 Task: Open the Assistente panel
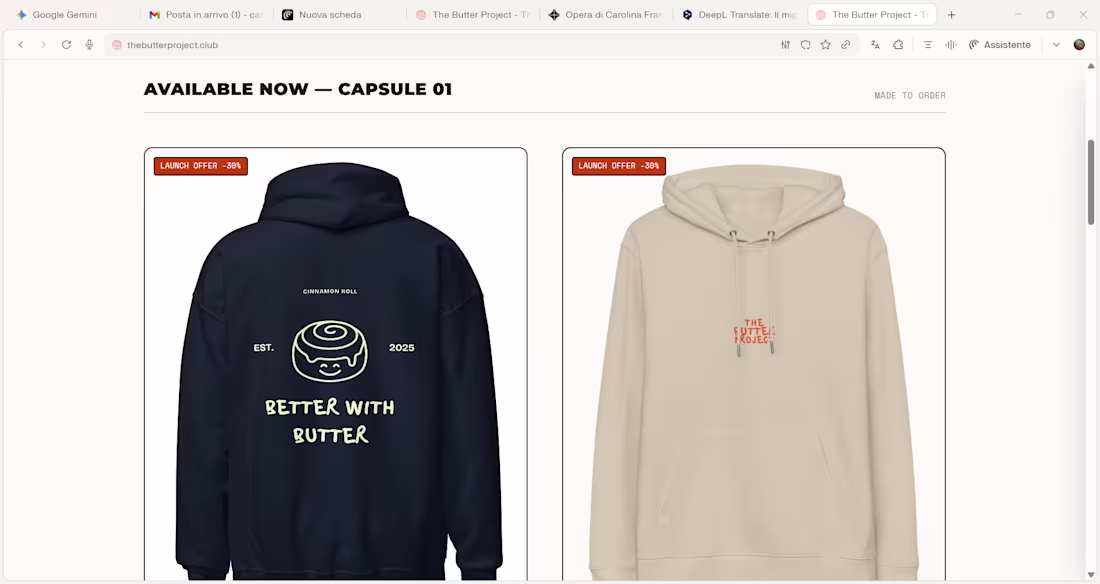tap(1000, 44)
